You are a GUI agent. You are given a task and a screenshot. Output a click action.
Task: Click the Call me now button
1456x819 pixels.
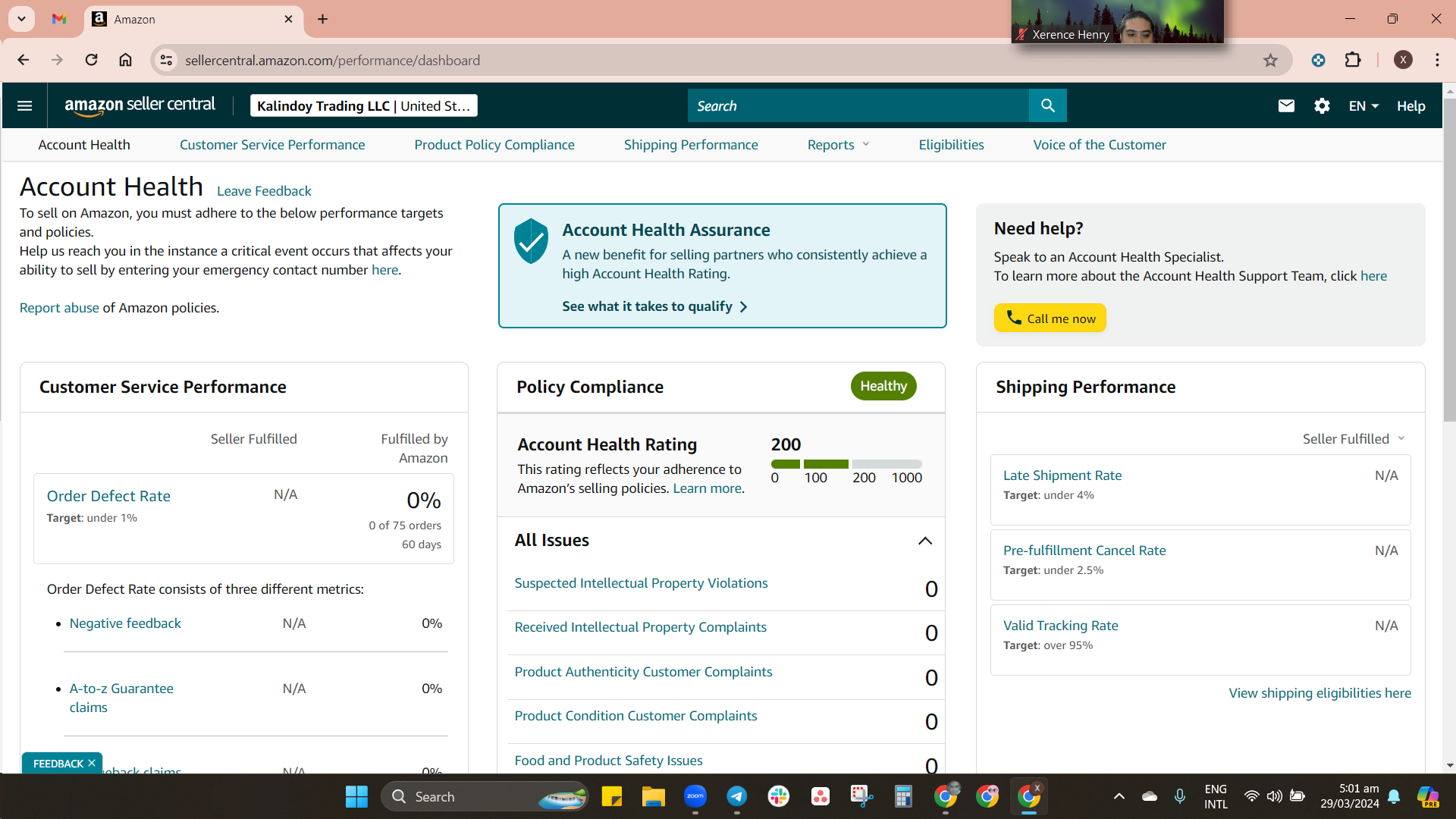(1050, 318)
